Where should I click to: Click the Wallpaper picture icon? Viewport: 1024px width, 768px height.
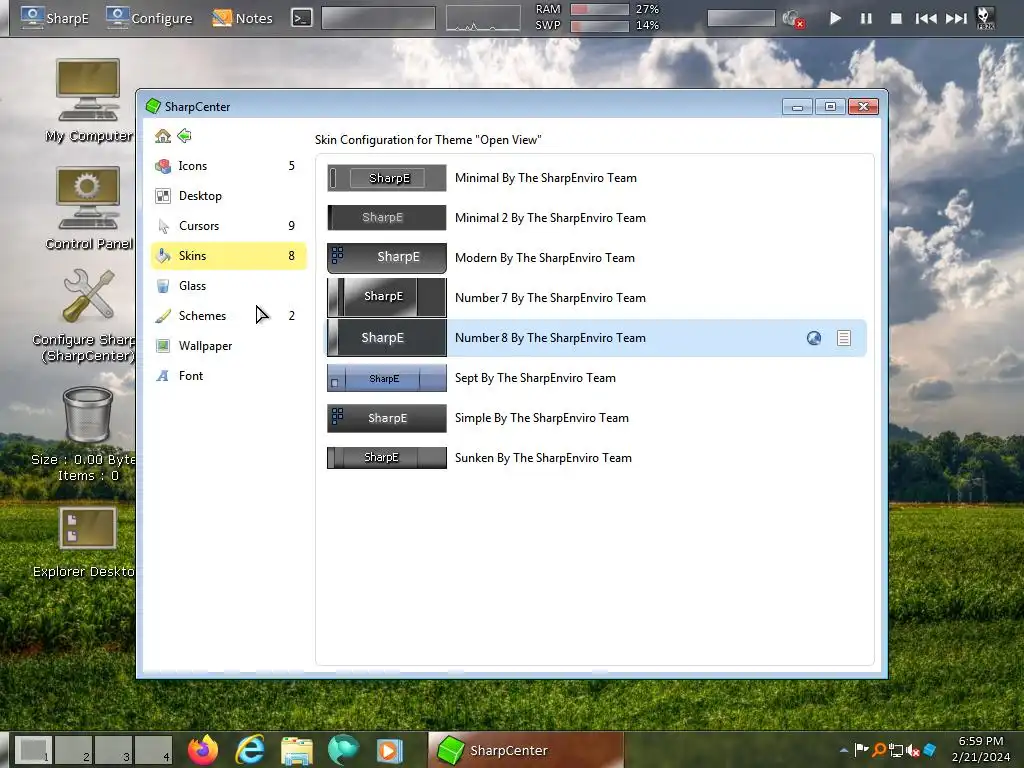[163, 346]
